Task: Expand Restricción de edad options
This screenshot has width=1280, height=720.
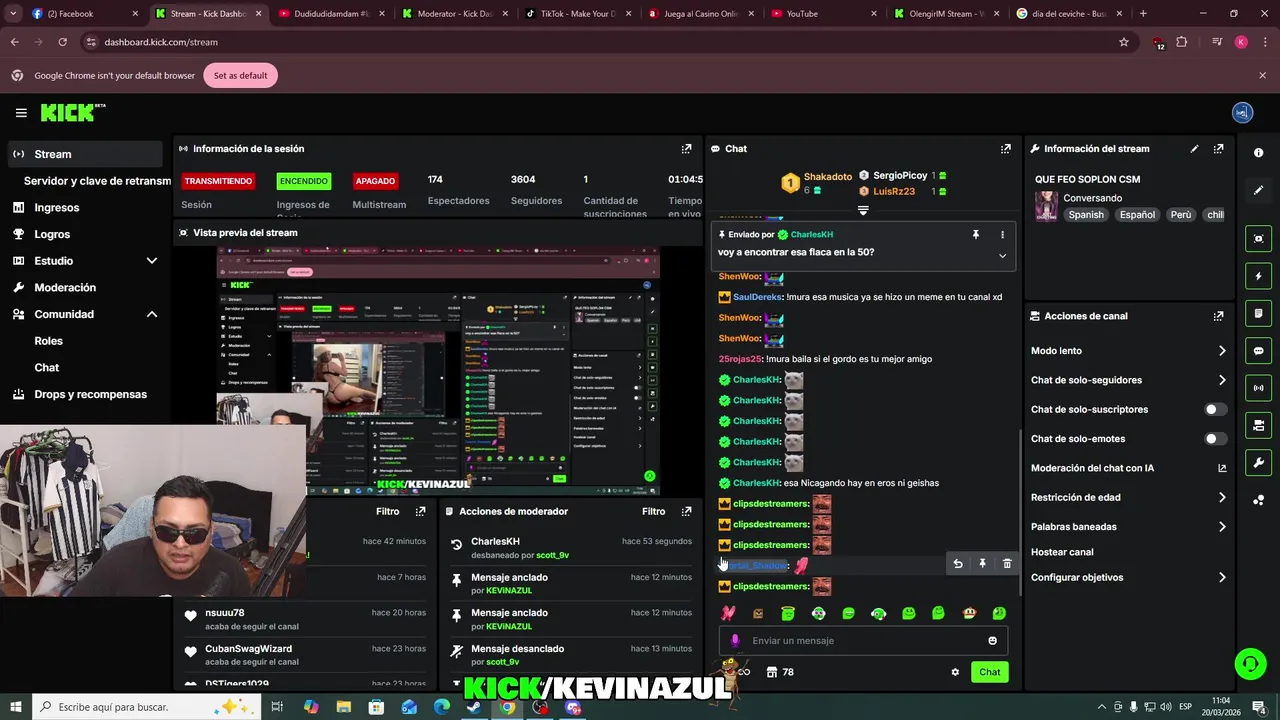Action: [x=1222, y=497]
